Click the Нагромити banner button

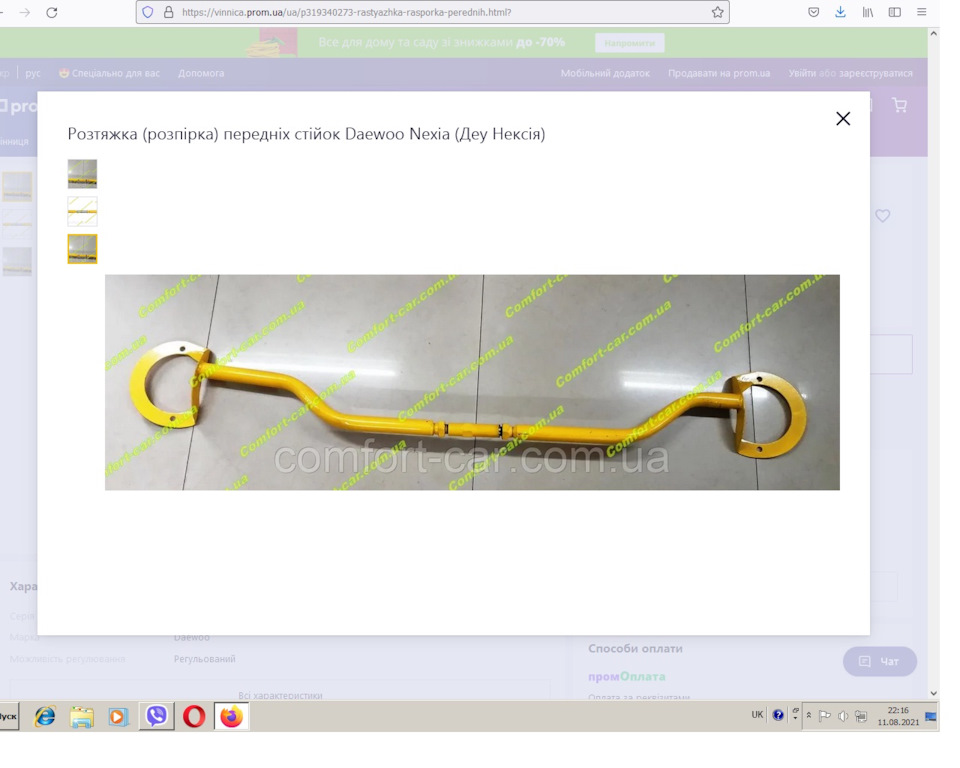click(629, 43)
